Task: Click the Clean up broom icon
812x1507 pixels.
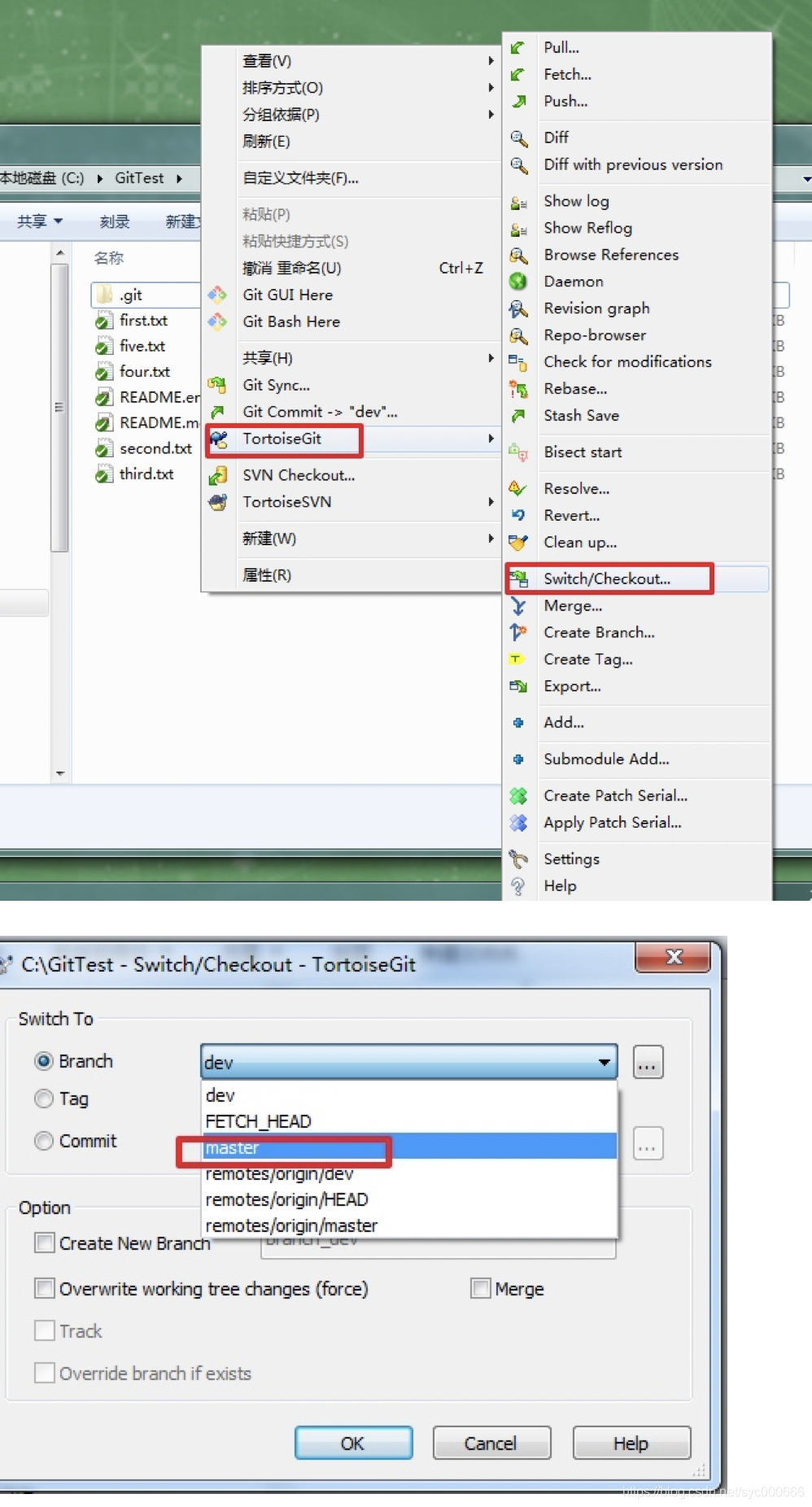Action: point(518,542)
